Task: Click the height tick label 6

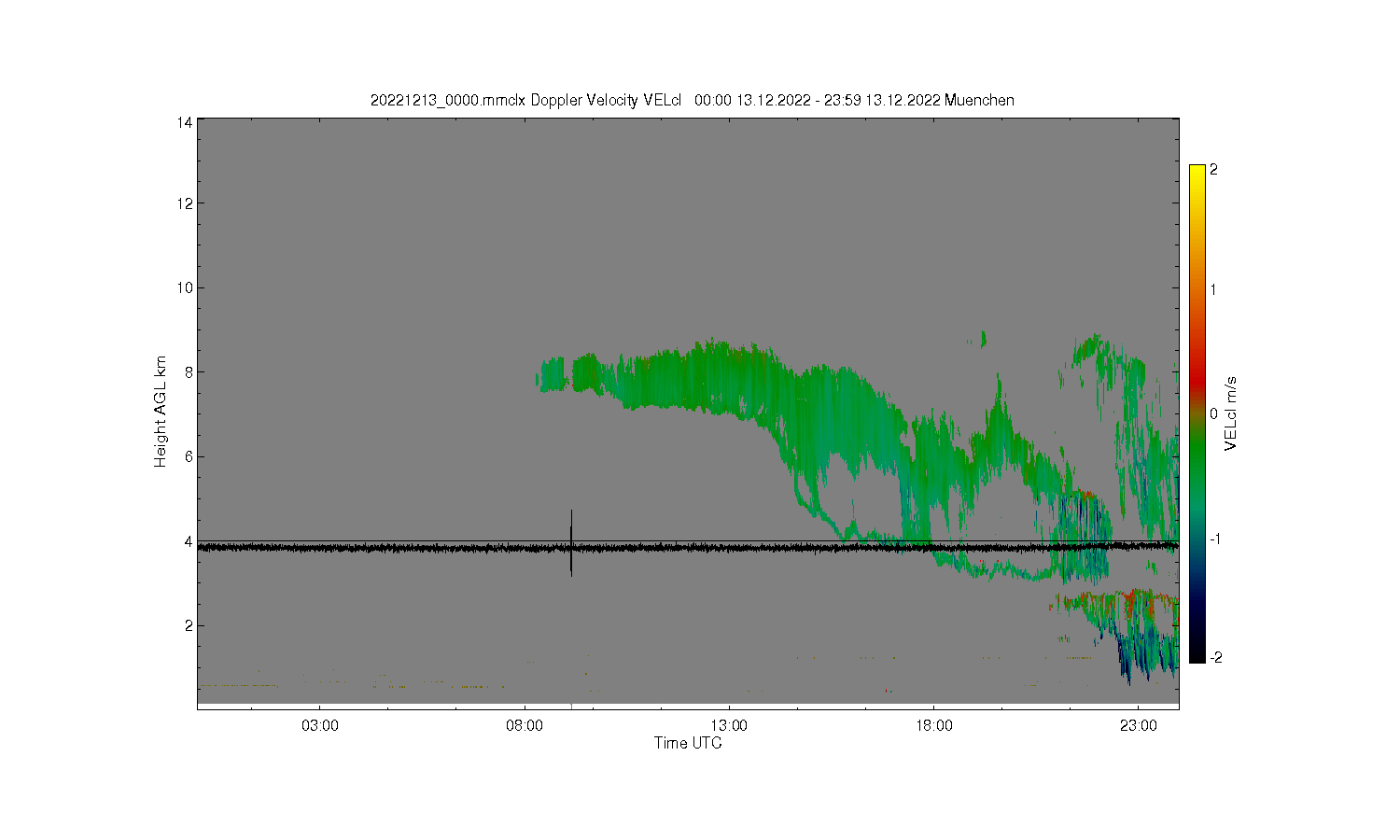Action: [189, 456]
